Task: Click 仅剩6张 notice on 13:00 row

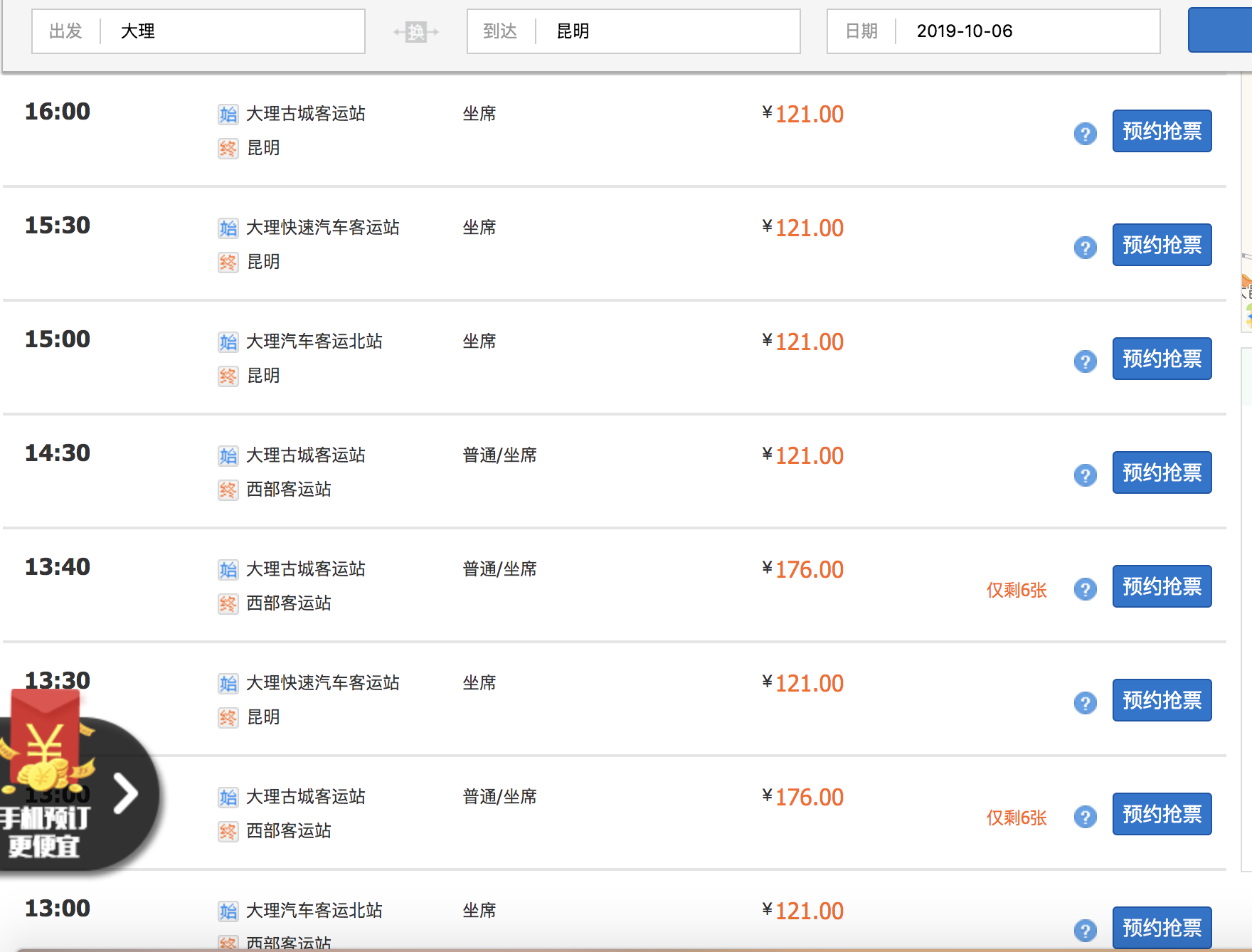Action: coord(1017,818)
